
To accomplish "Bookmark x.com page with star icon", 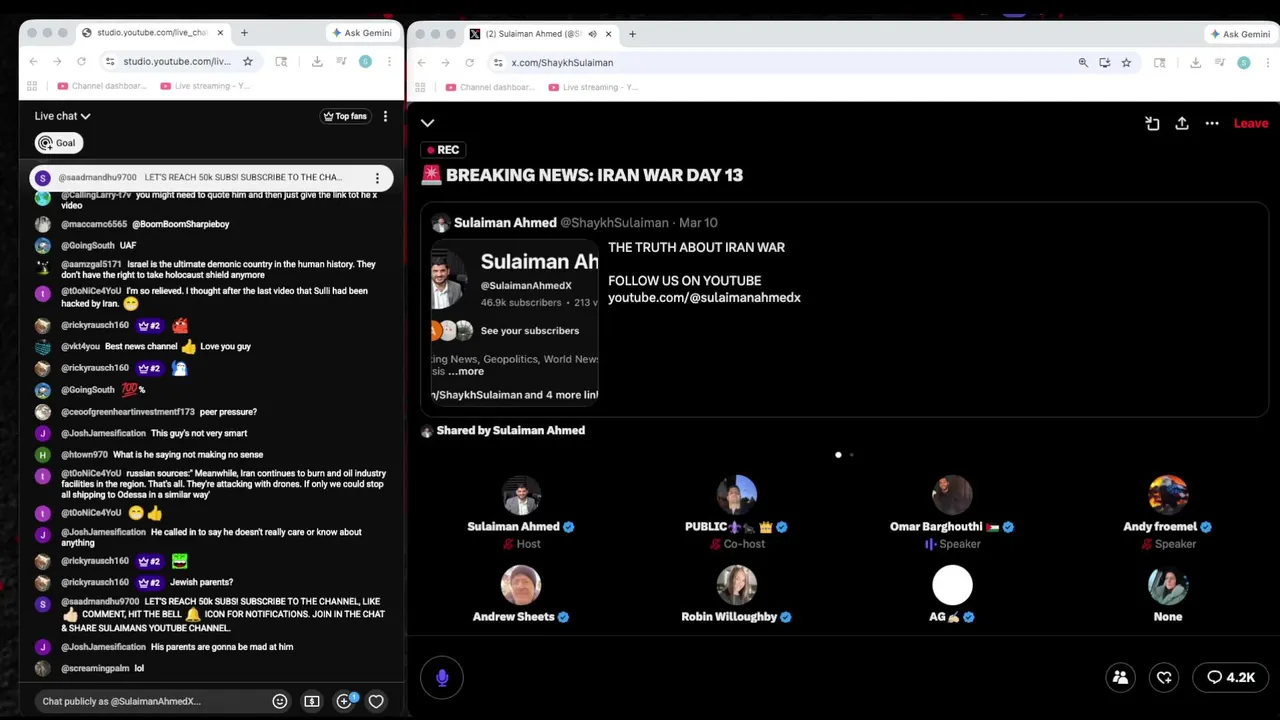I will coord(1126,62).
